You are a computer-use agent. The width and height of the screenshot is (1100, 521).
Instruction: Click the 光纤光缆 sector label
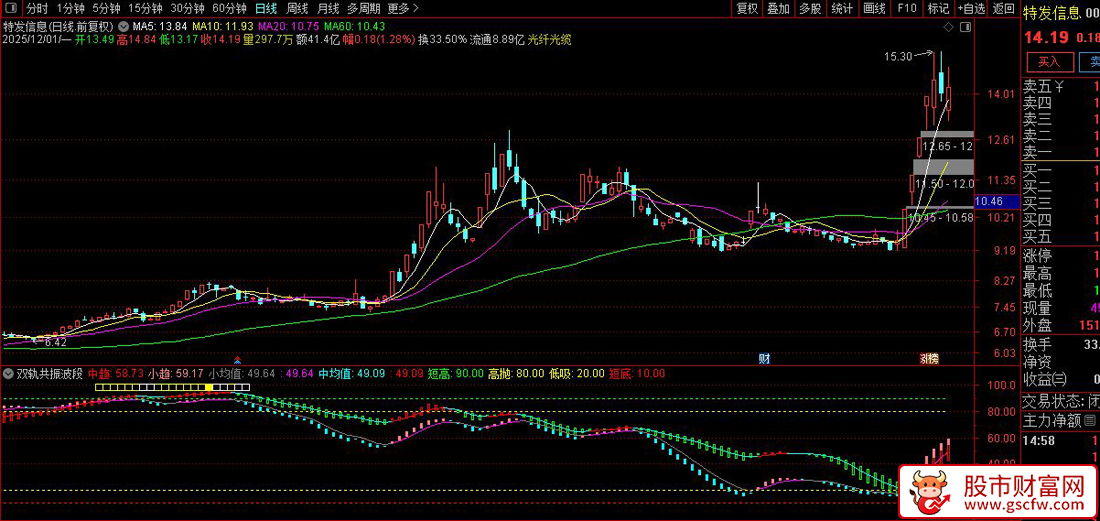pyautogui.click(x=549, y=39)
